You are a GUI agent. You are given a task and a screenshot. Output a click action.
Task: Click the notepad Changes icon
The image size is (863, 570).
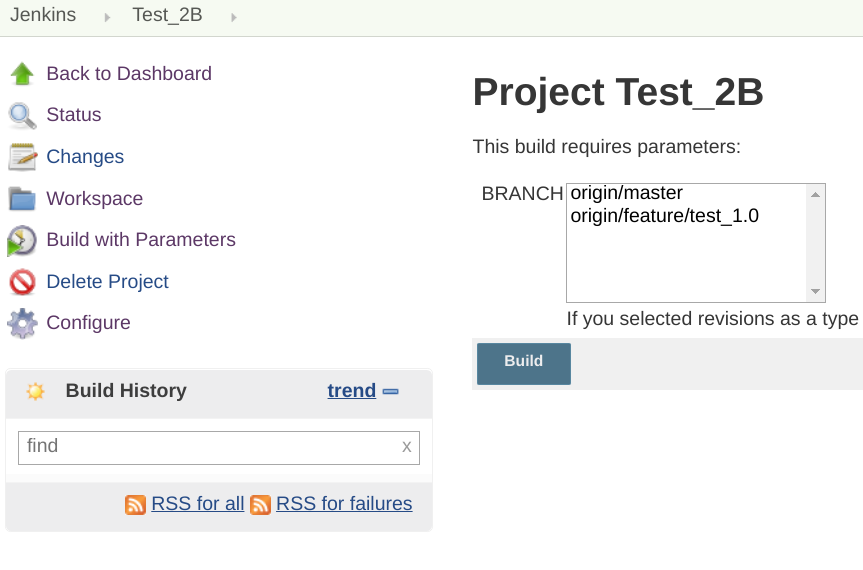click(x=22, y=157)
